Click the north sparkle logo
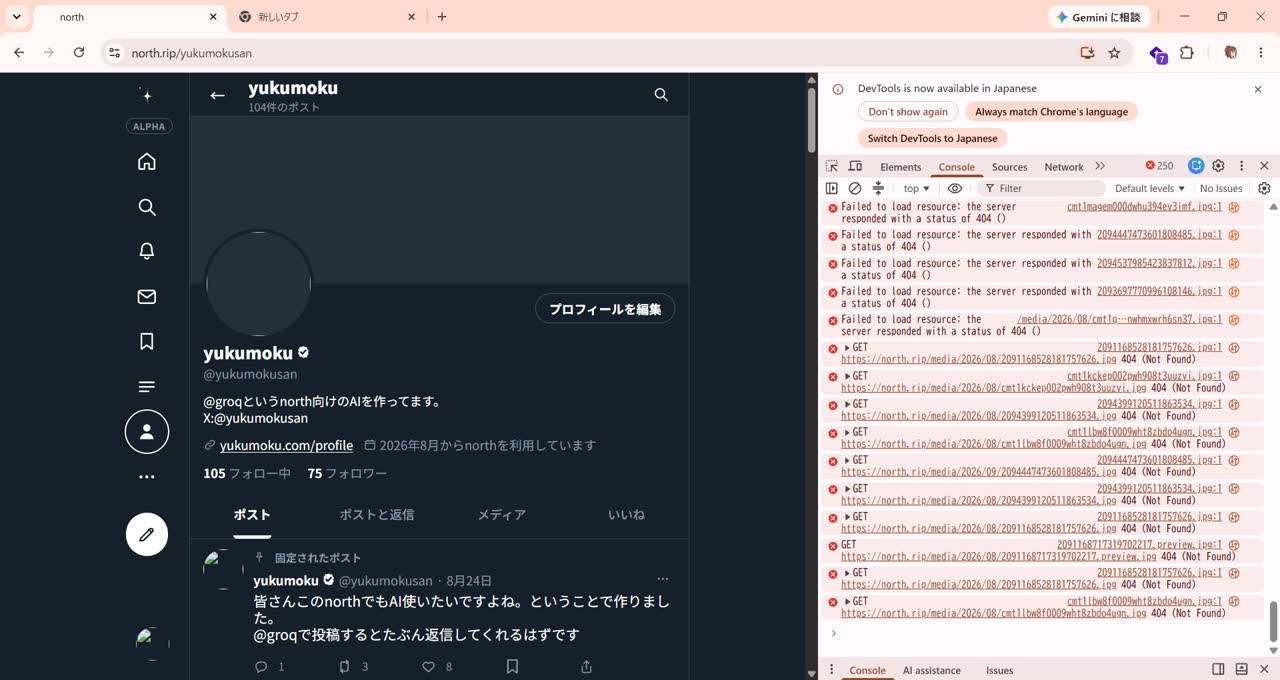Viewport: 1280px width, 680px height. [147, 95]
